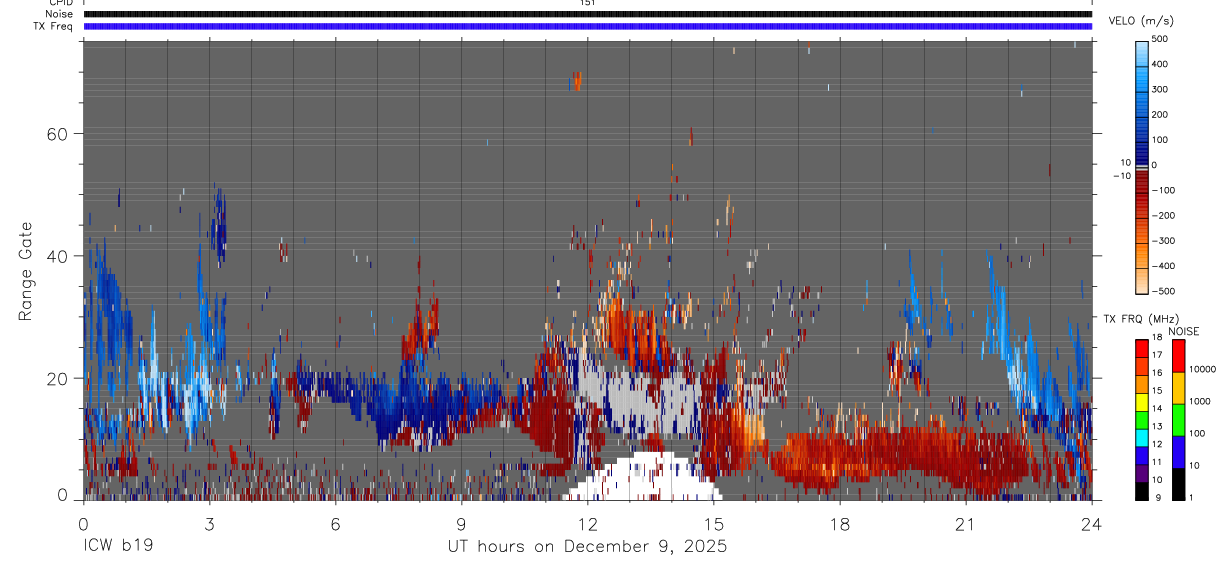
Task: Click the yellow 14–15 MHz band of the TX FRQ legend
Action: 1141,401
